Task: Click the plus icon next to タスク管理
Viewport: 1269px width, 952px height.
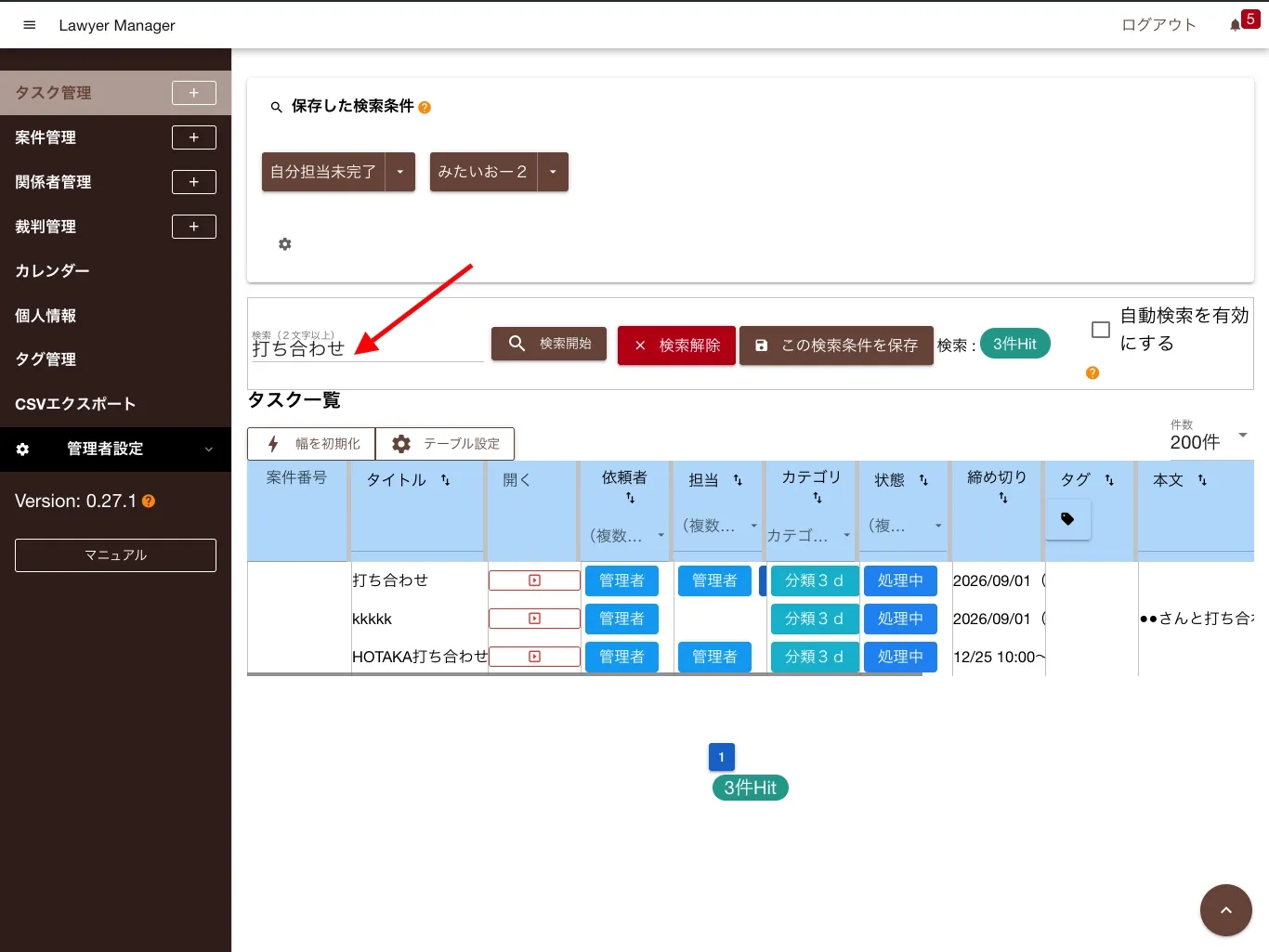Action: (194, 93)
